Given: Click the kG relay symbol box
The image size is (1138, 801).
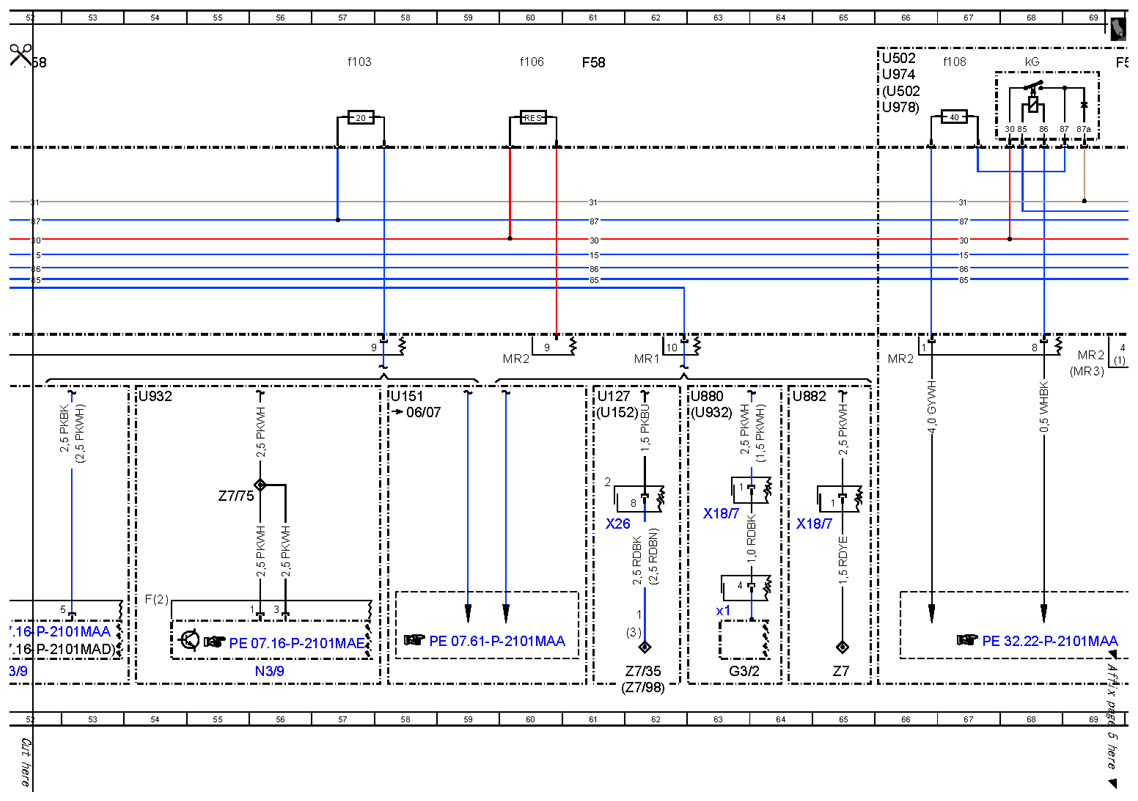Looking at the screenshot, I should point(1047,105).
